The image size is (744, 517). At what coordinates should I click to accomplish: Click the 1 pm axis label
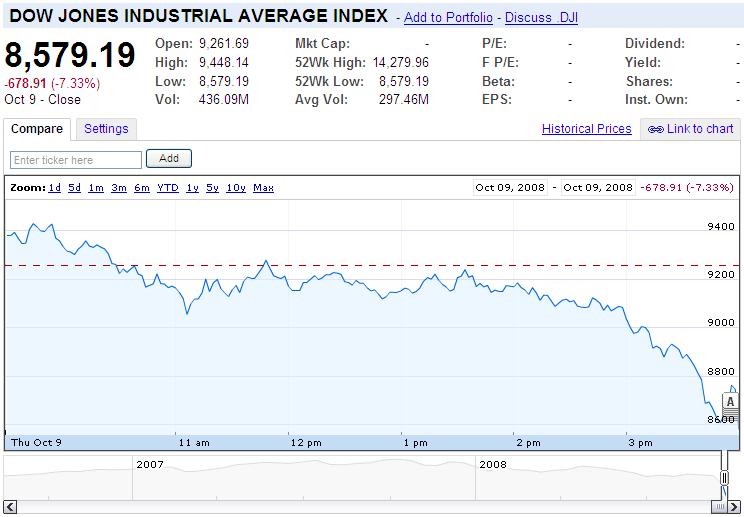click(416, 443)
